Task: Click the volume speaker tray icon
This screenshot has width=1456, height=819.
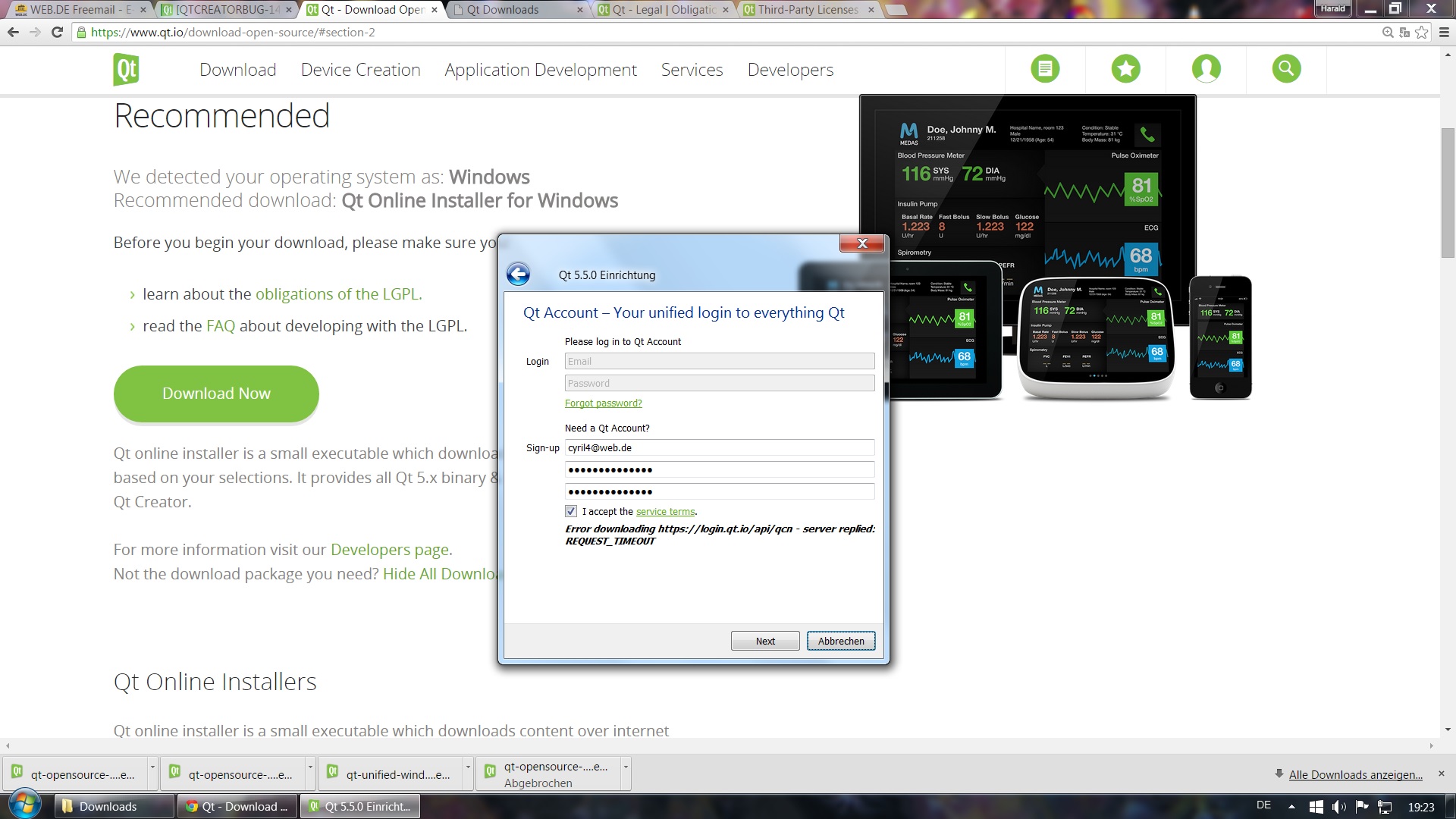Action: [1339, 807]
